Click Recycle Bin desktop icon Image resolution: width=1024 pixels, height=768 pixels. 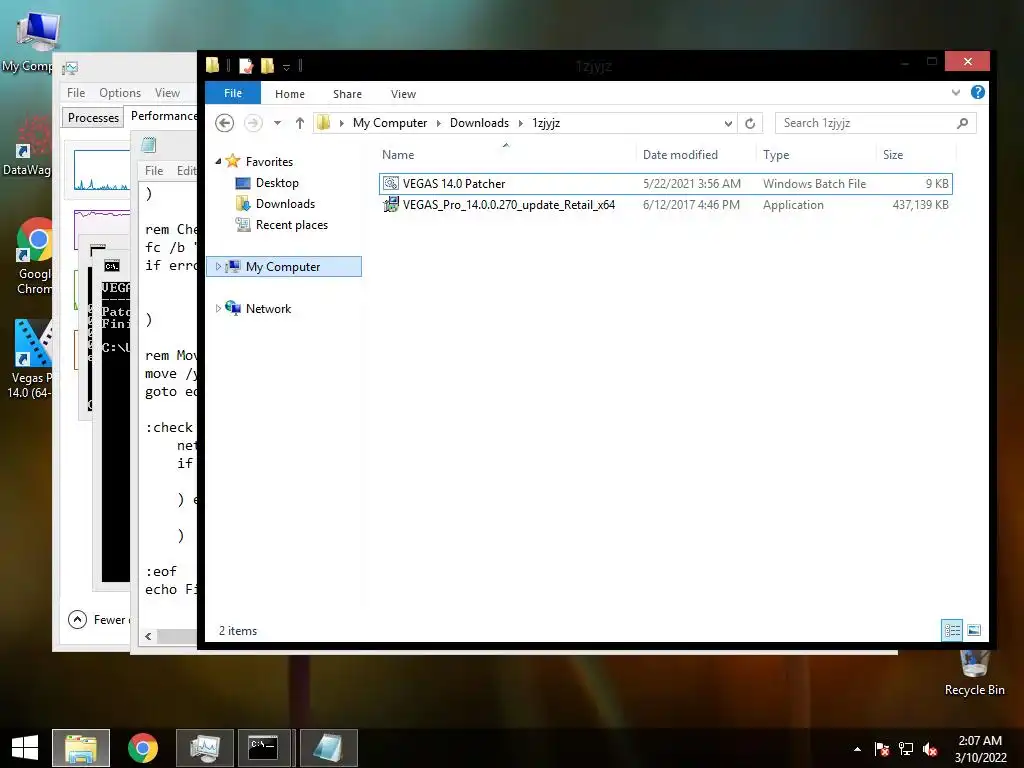(x=974, y=671)
